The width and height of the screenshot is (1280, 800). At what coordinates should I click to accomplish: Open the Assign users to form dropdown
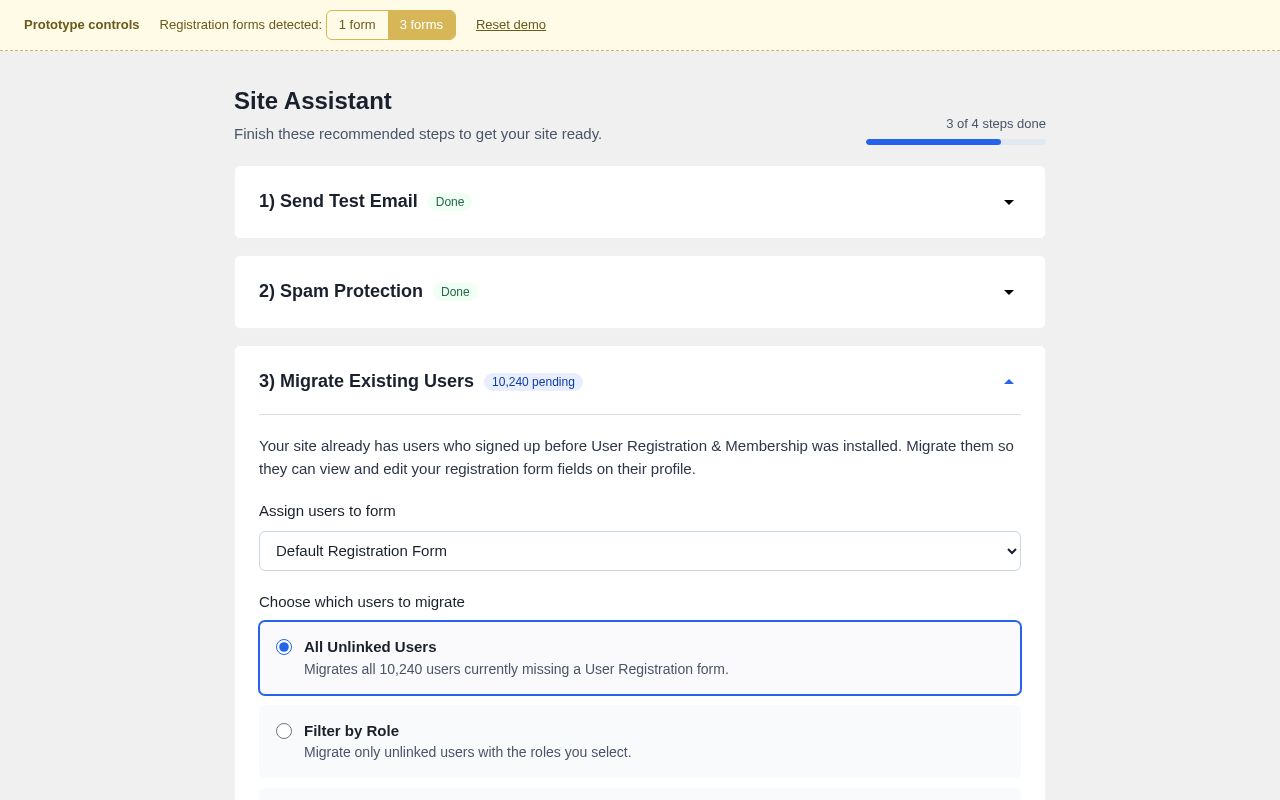tap(640, 551)
